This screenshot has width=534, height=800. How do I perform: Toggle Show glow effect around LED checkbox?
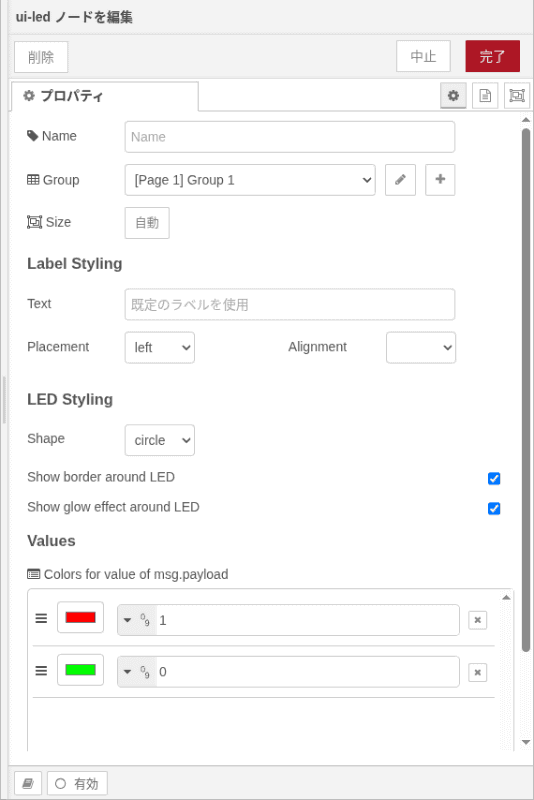click(x=494, y=508)
